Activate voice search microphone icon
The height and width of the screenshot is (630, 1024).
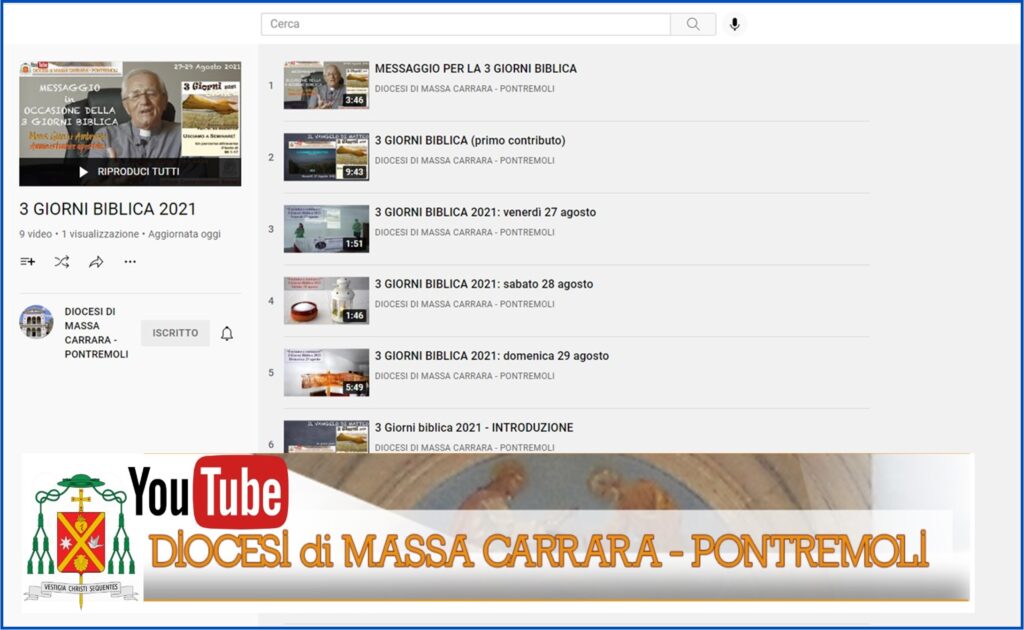(735, 24)
